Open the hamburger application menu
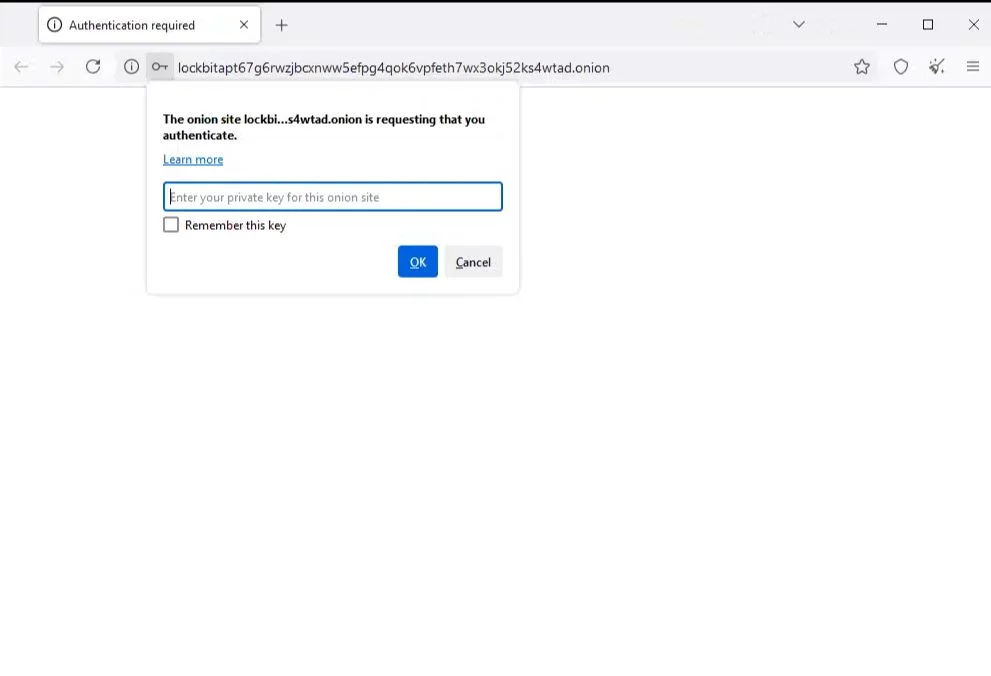The height and width of the screenshot is (676, 991). click(x=973, y=66)
